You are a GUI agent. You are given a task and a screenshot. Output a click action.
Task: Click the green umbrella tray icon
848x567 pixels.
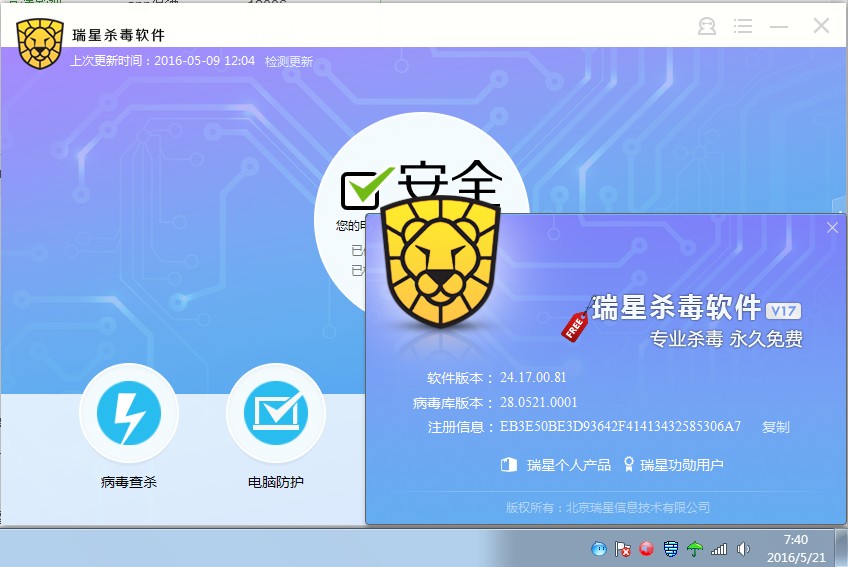click(695, 549)
